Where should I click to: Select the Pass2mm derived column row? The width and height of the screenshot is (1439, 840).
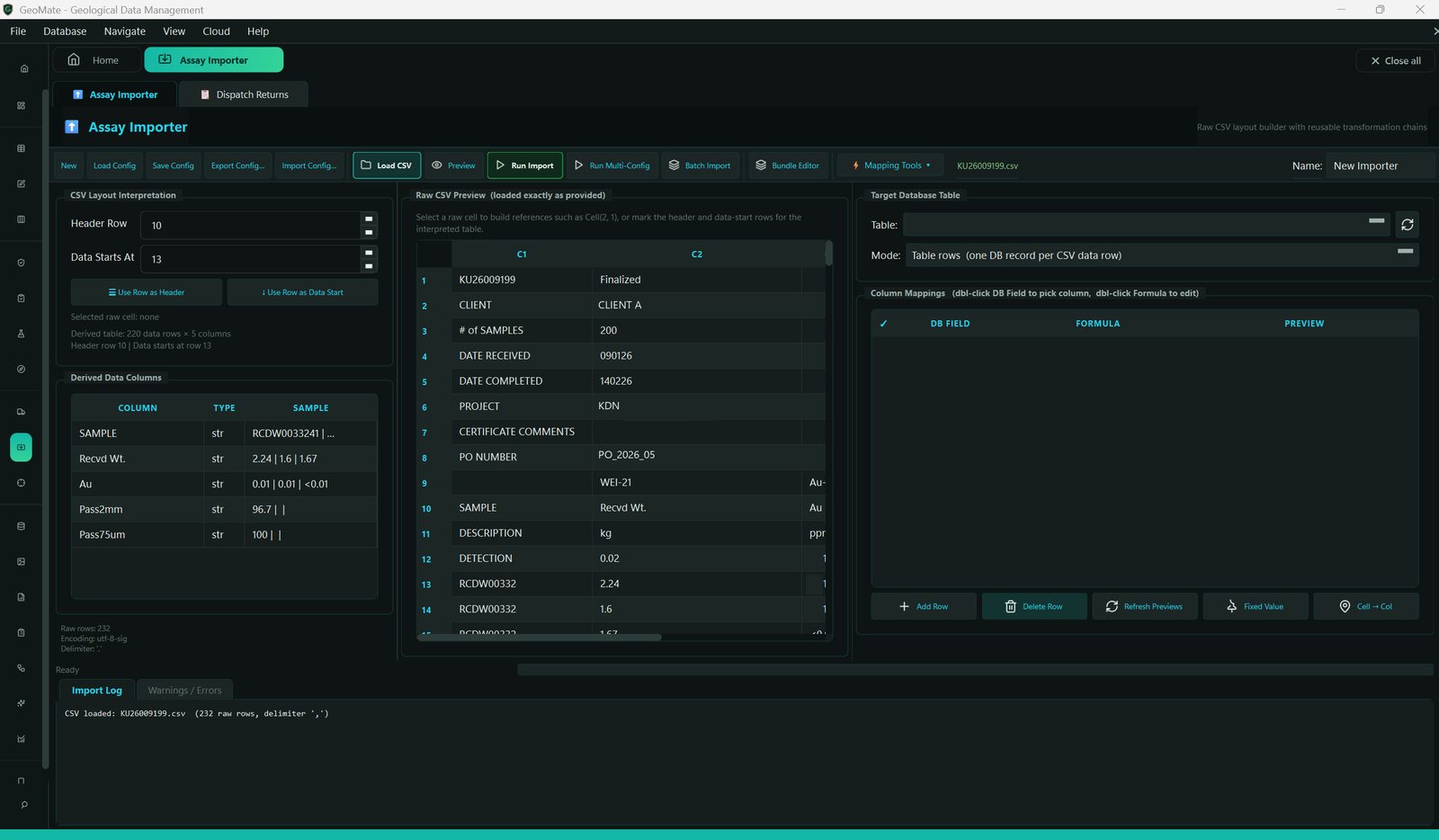pyautogui.click(x=224, y=509)
